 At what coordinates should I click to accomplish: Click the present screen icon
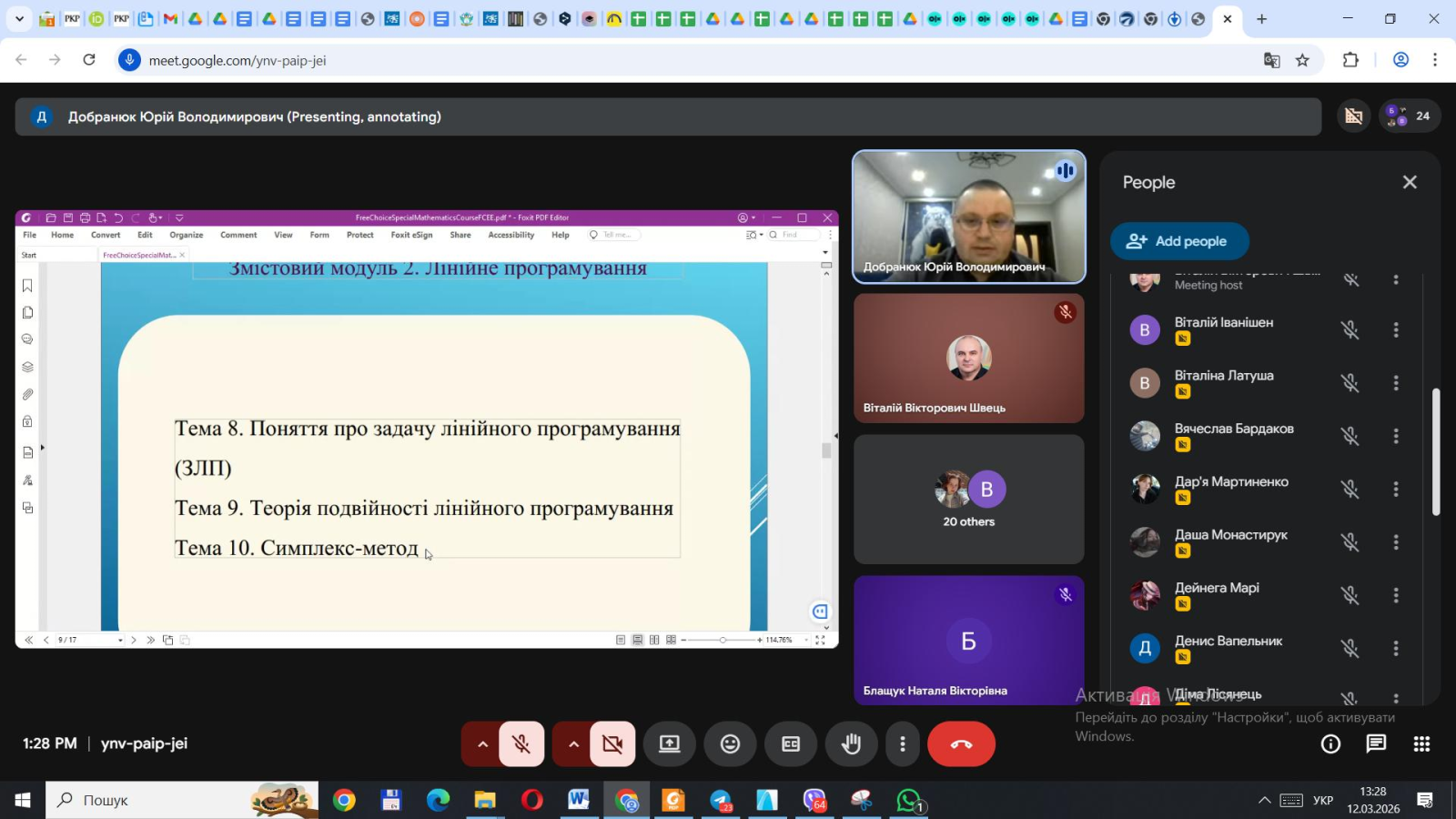pos(670,744)
